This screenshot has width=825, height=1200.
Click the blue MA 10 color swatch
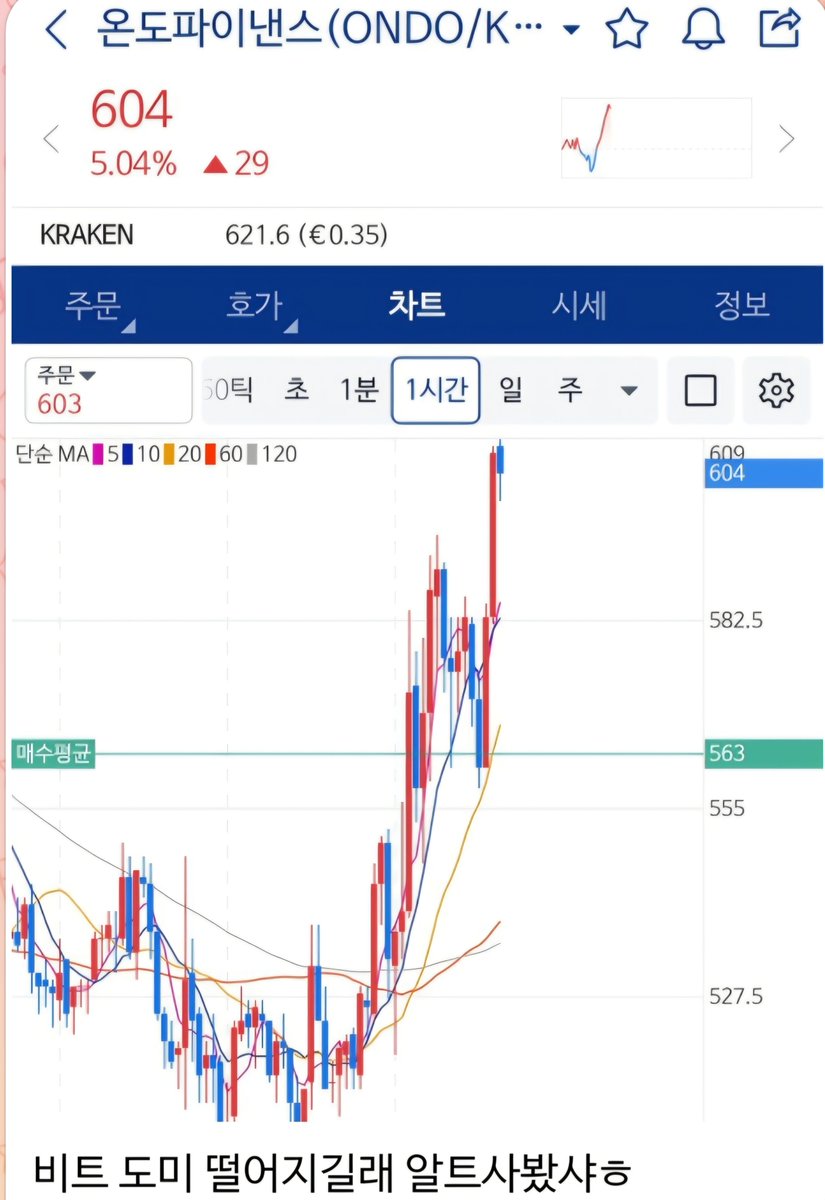[128, 456]
